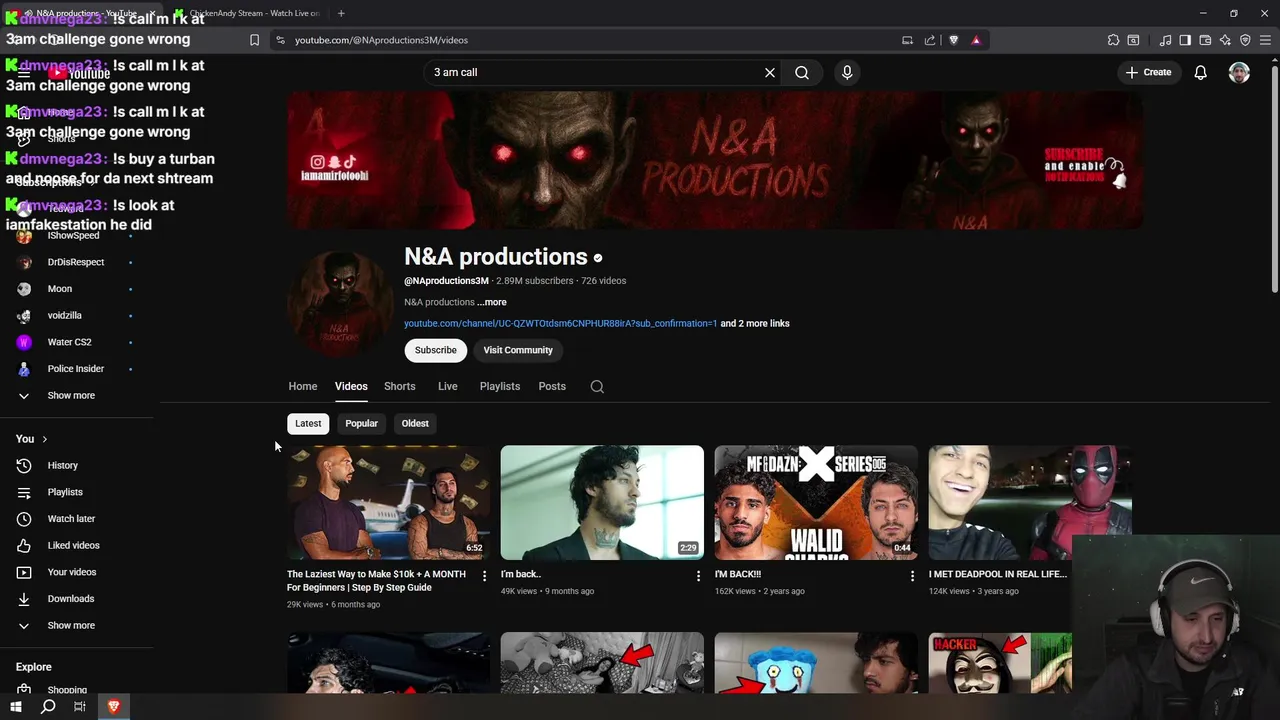Bookmark this page in Brave
The image size is (1280, 720).
pos(254,40)
